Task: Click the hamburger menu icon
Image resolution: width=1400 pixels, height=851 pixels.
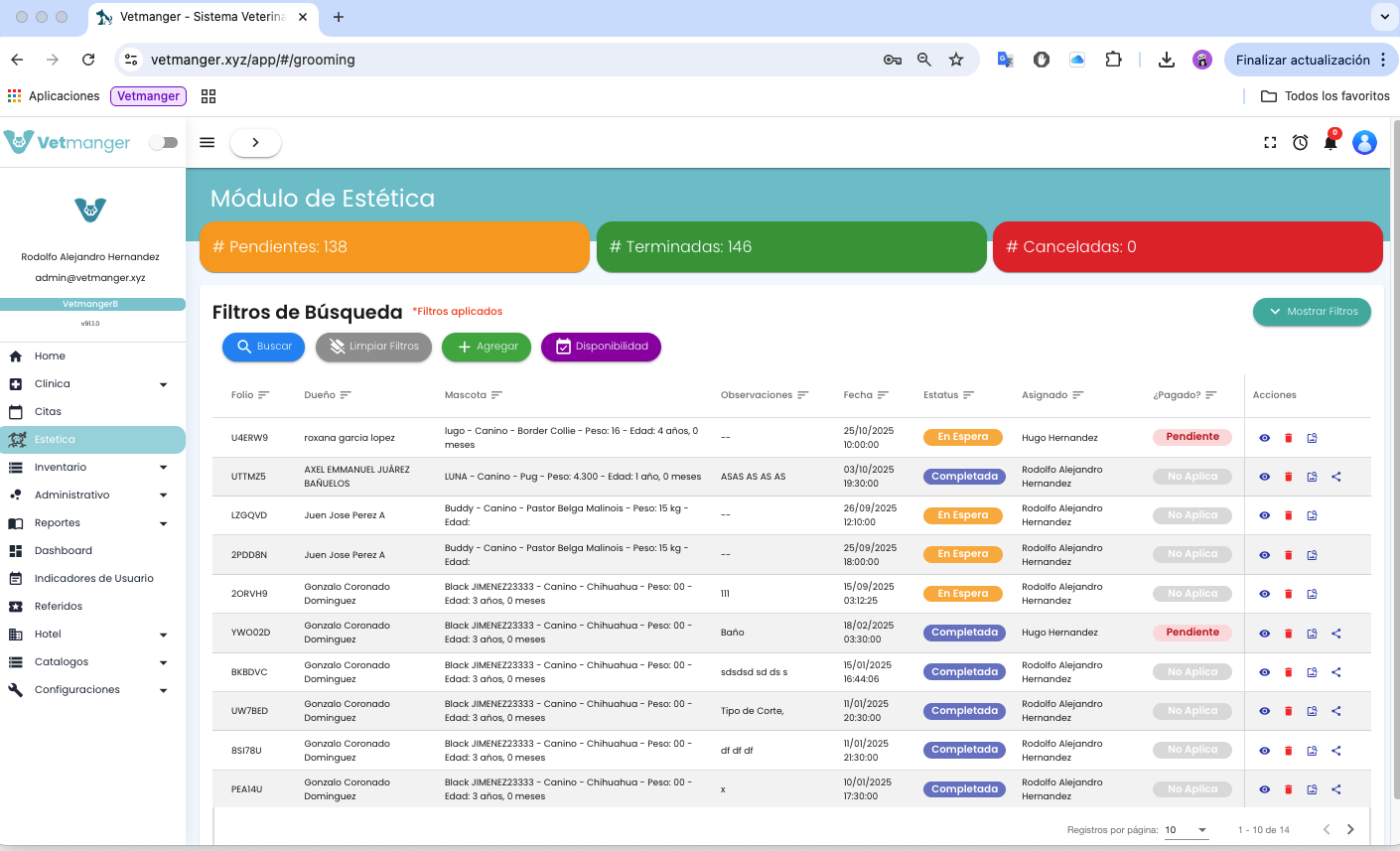Action: pyautogui.click(x=208, y=142)
